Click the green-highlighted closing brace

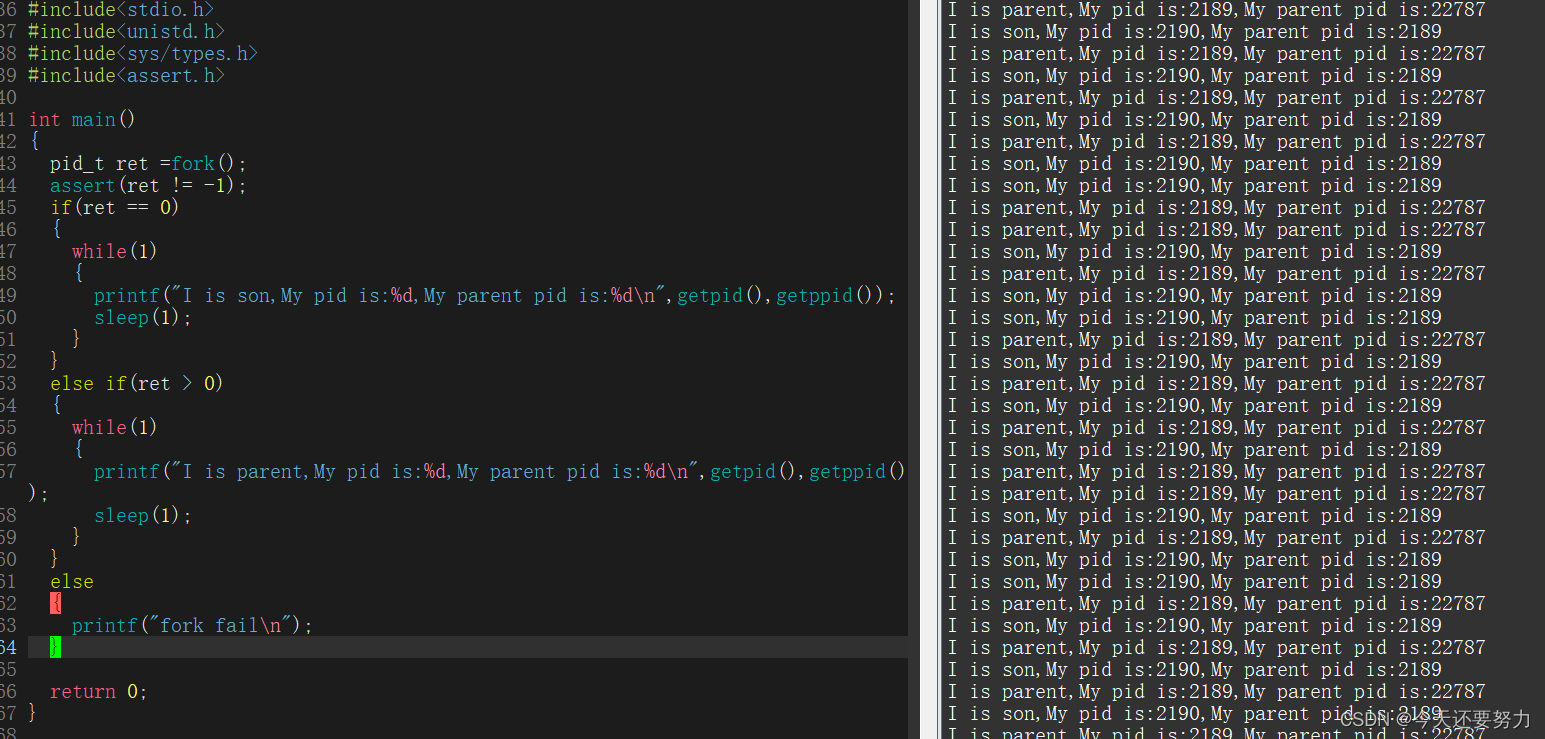pyautogui.click(x=55, y=648)
